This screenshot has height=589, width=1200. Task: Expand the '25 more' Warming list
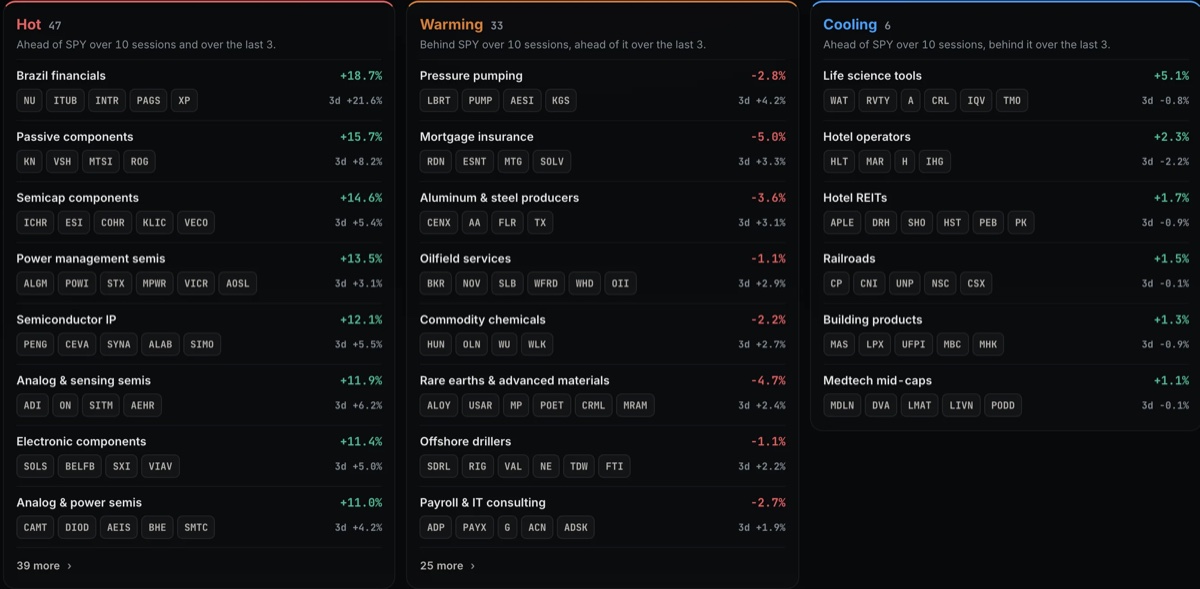(447, 566)
